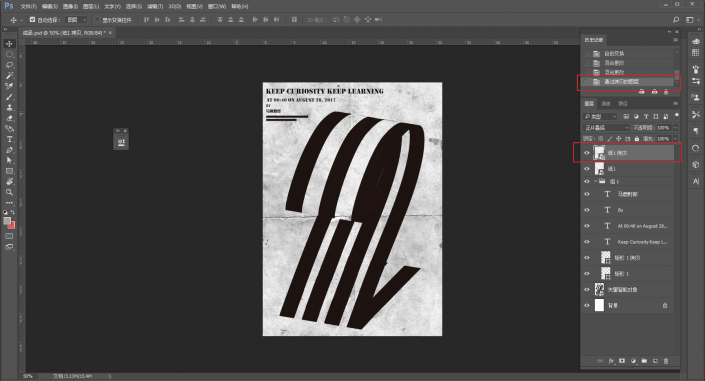705x381 pixels.
Task: Click the foreground color swatch
Action: click(x=7, y=221)
